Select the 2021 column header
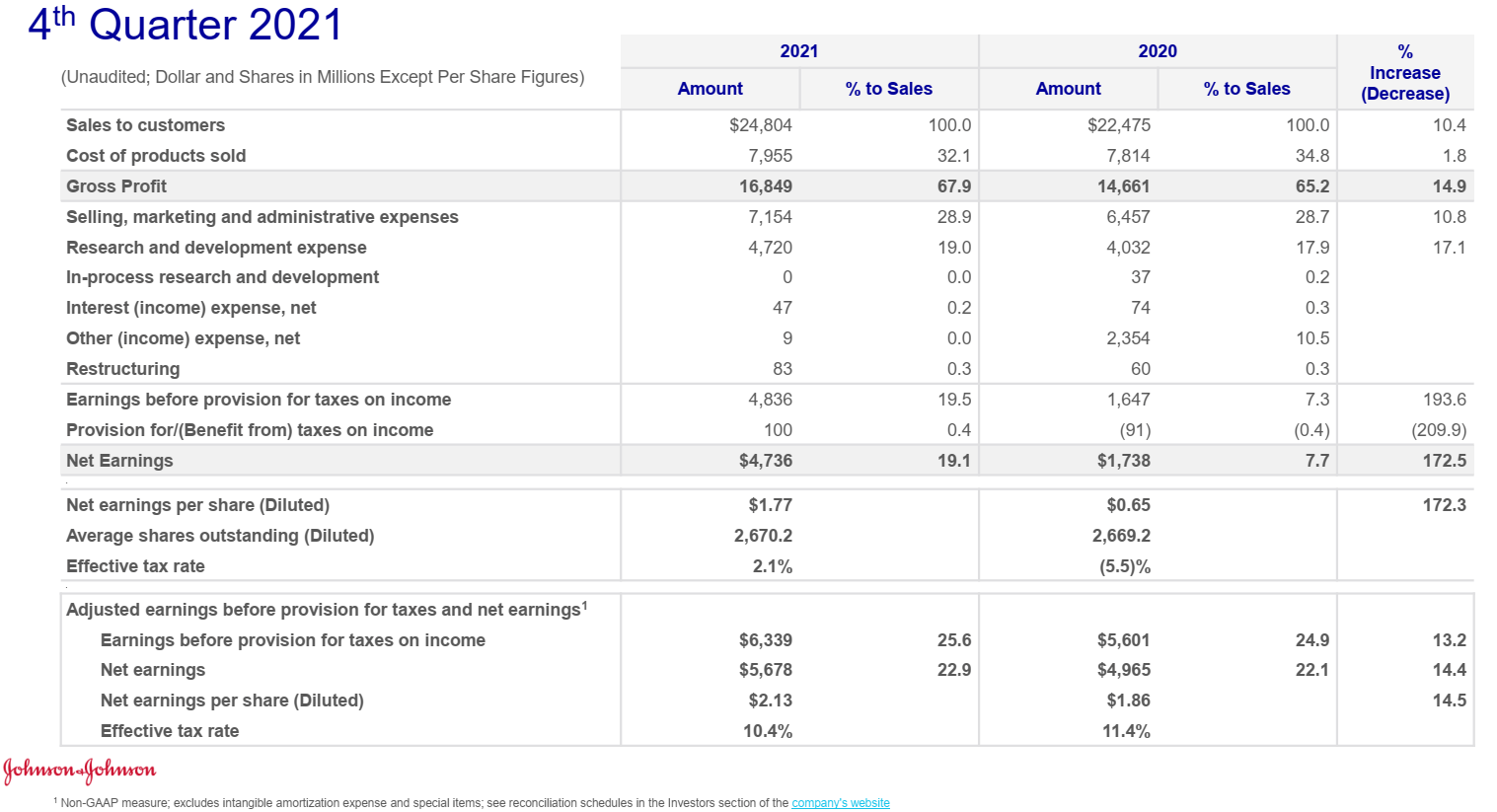Viewport: 1497px width, 812px height. click(798, 50)
